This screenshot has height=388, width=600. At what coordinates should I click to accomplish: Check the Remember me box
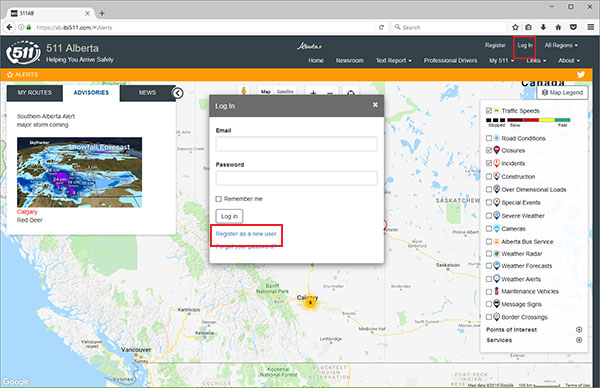[218, 199]
